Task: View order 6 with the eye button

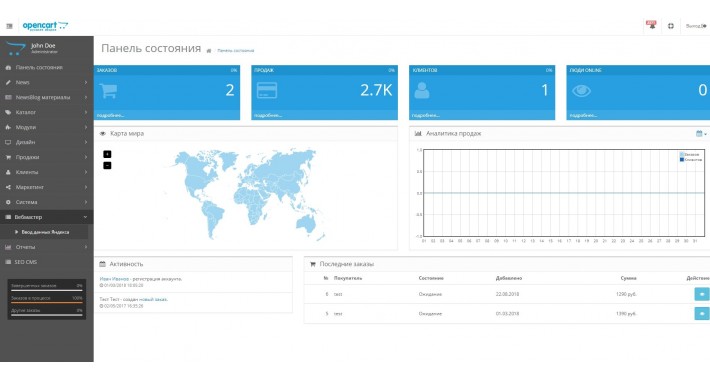Action: point(702,294)
